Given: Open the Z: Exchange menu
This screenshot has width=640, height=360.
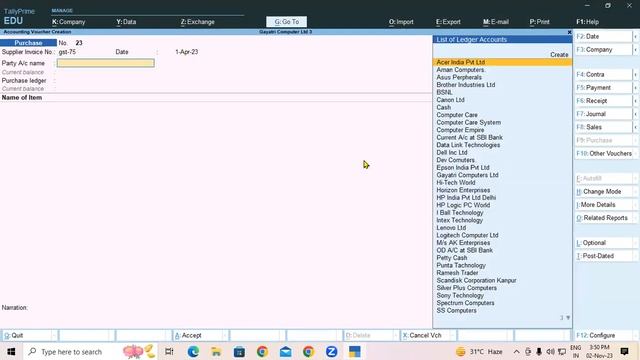Looking at the screenshot, I should [x=198, y=22].
